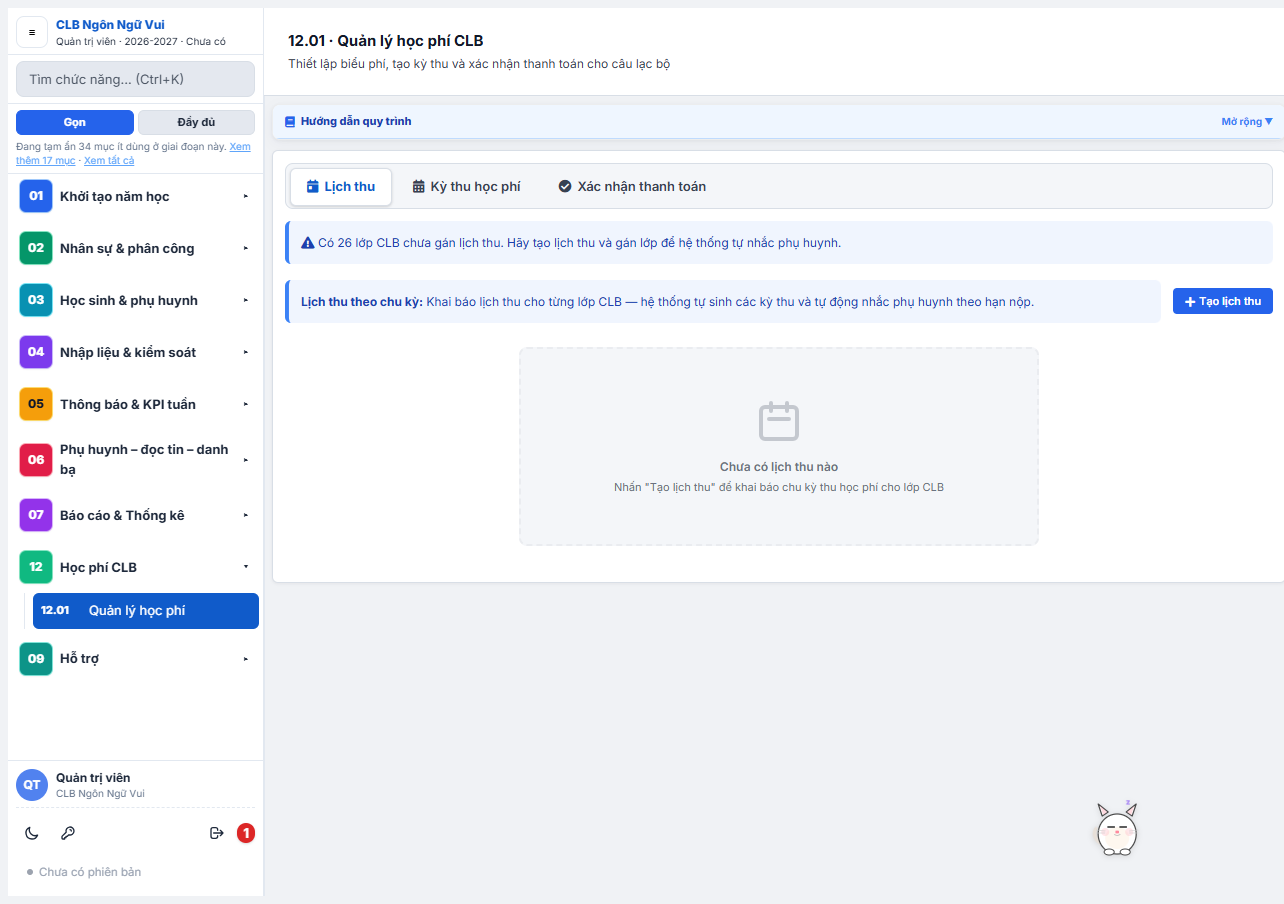Click the Tạo lịch thu button
This screenshot has height=904, width=1284.
click(x=1222, y=301)
